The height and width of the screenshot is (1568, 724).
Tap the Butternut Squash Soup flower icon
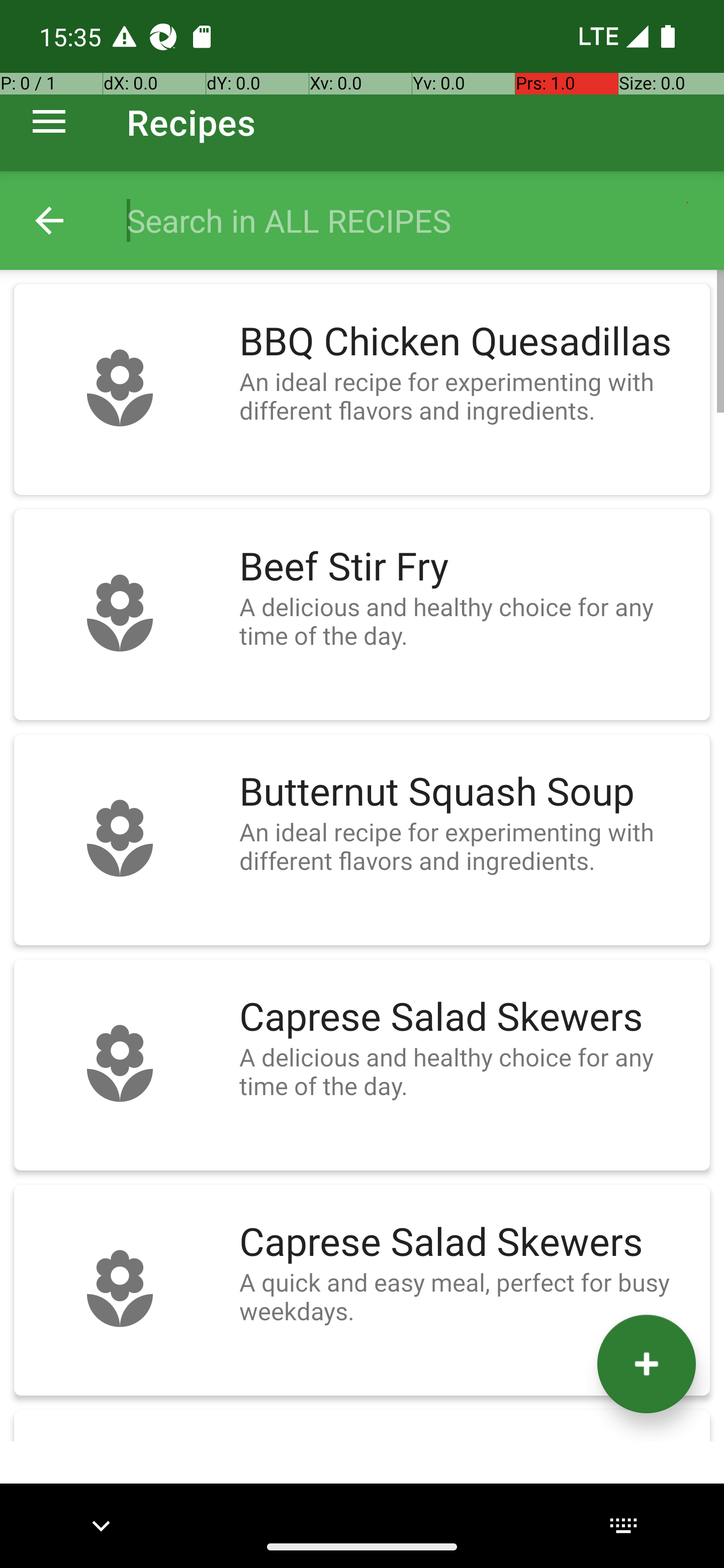(x=120, y=839)
